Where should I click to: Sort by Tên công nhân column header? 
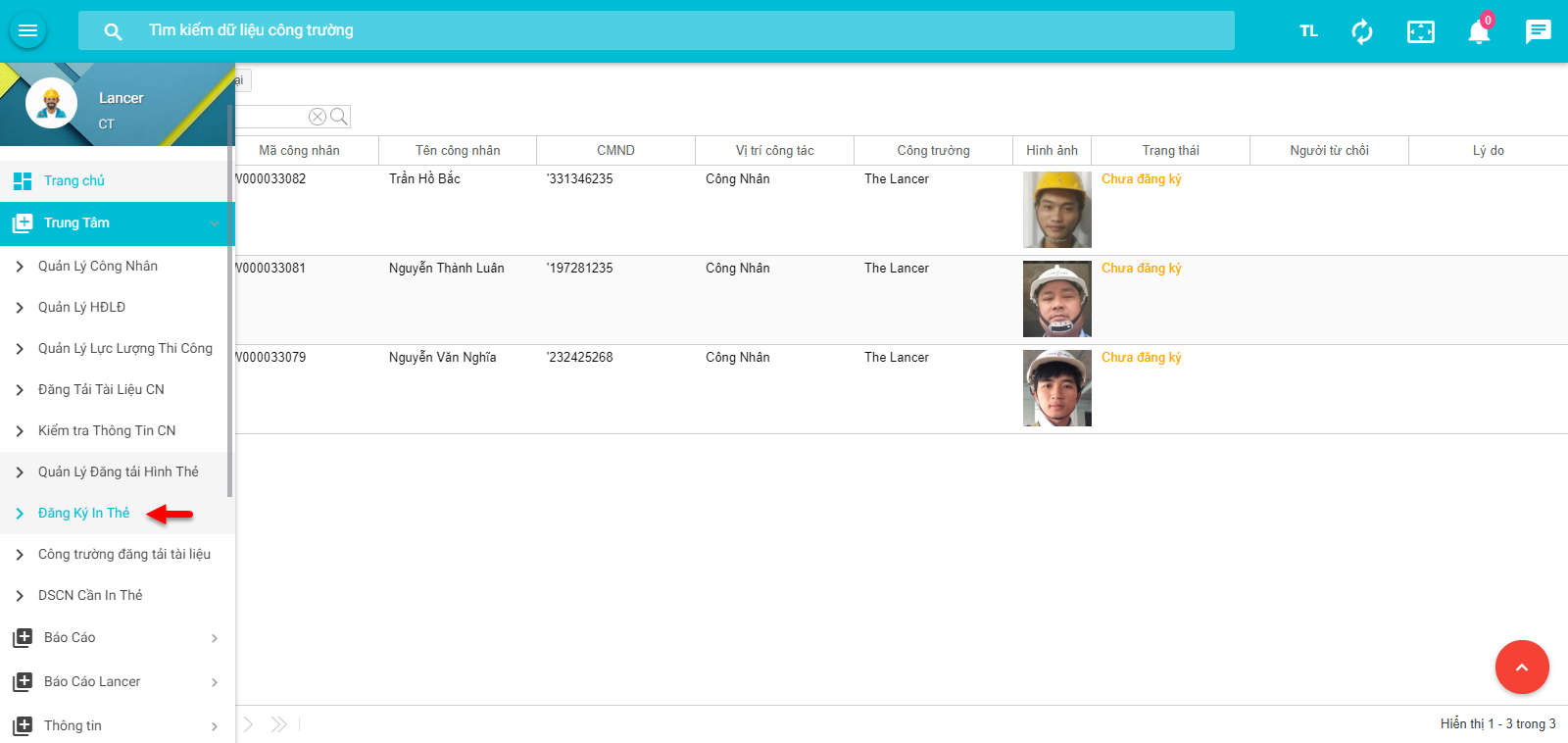[x=458, y=150]
